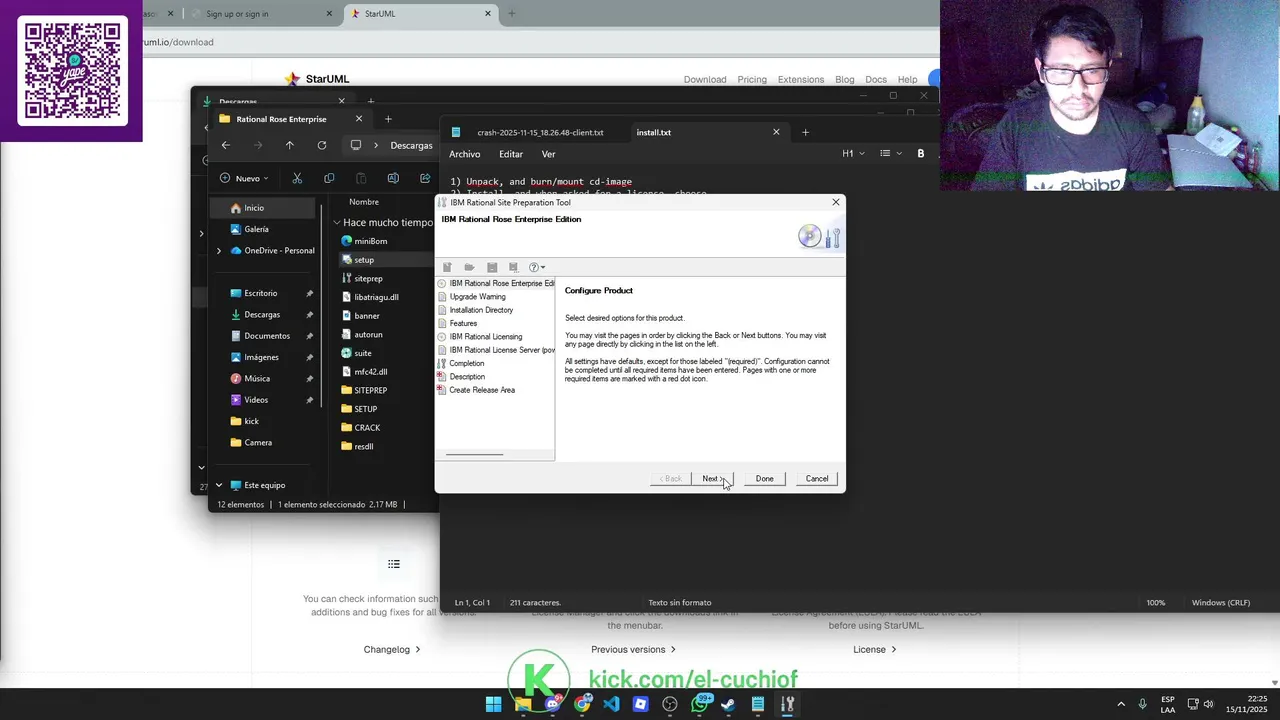This screenshot has height=720, width=1280.
Task: Switch to the install.txt tab in Notepad
Action: [x=654, y=132]
